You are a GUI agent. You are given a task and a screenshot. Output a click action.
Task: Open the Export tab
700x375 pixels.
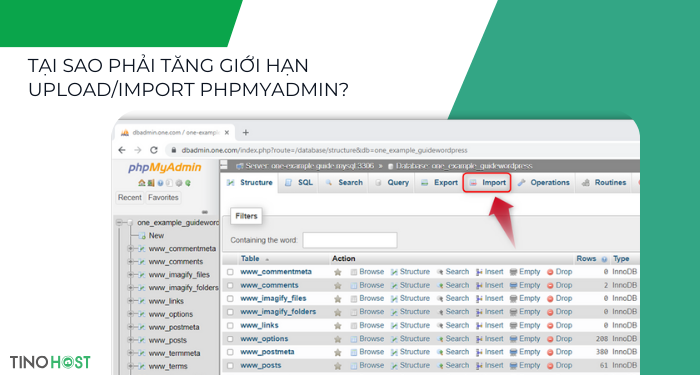coord(439,183)
